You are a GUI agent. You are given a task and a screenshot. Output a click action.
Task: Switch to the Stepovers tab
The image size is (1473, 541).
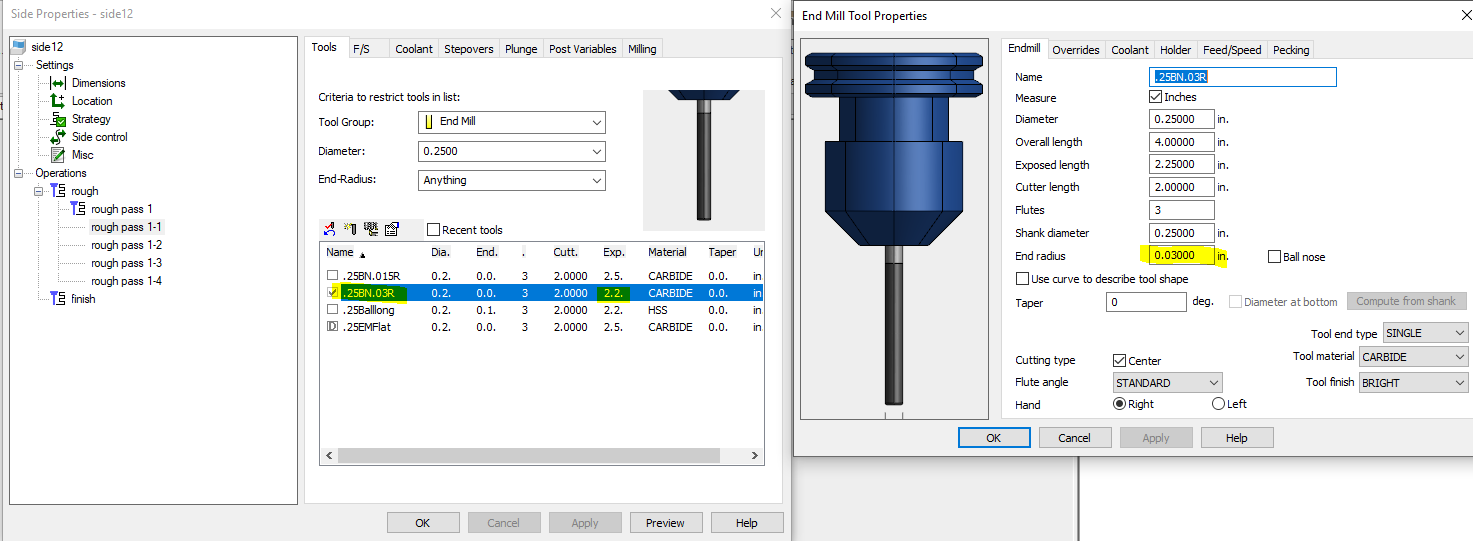coord(468,49)
